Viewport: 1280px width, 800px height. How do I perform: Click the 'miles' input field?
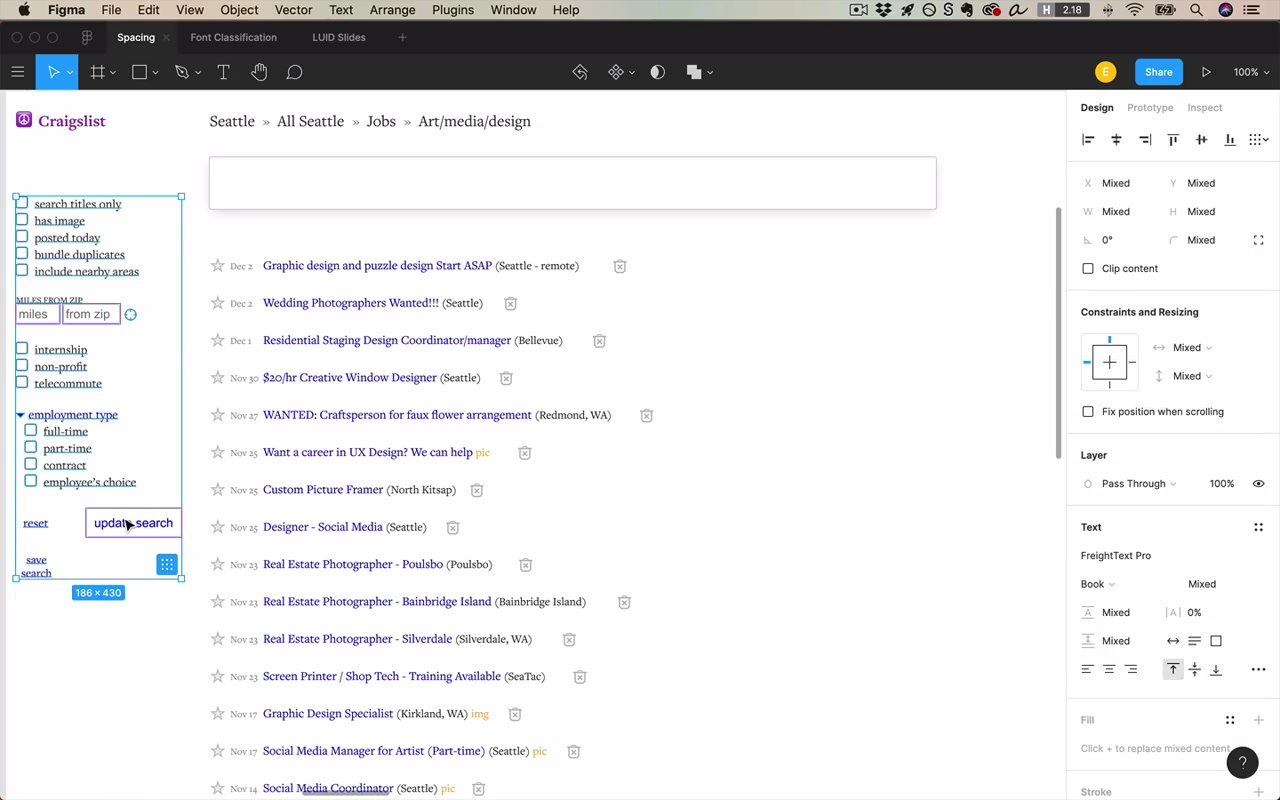pos(37,314)
